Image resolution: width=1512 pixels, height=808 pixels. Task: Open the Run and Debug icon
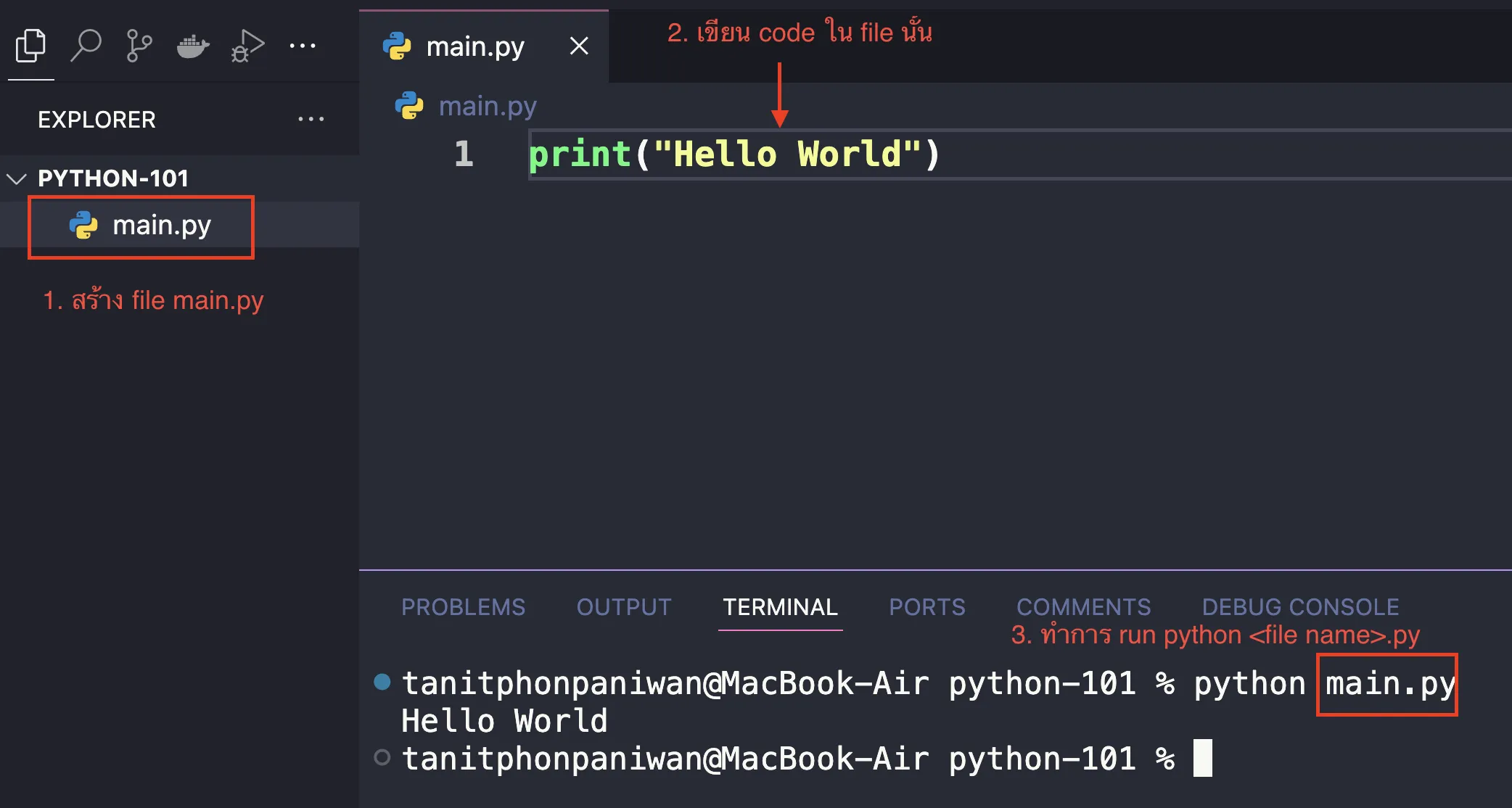point(247,46)
